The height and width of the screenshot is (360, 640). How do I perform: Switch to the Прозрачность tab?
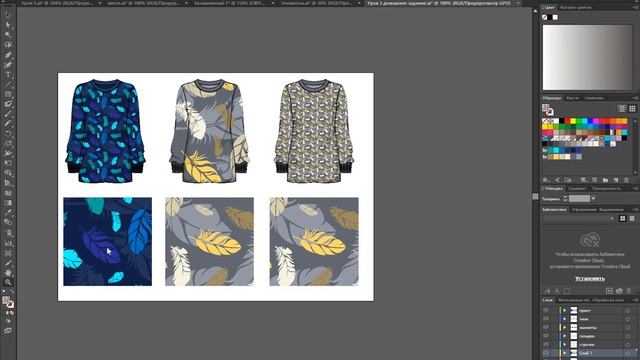607,189
